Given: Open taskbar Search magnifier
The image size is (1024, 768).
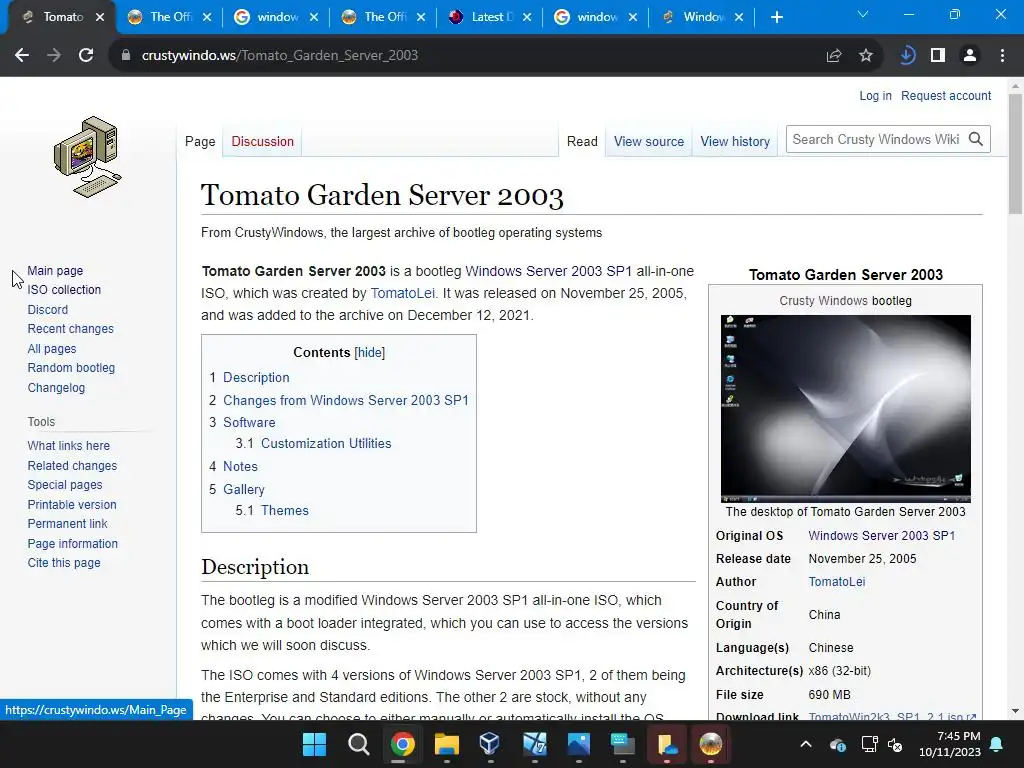Looking at the screenshot, I should pos(359,744).
